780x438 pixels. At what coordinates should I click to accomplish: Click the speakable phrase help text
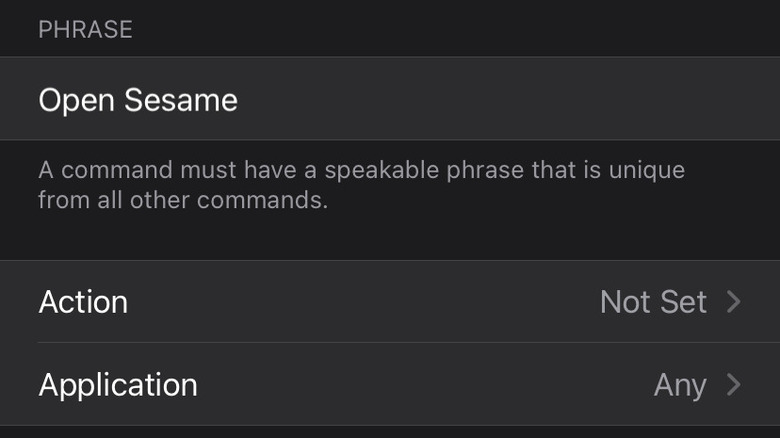point(360,184)
